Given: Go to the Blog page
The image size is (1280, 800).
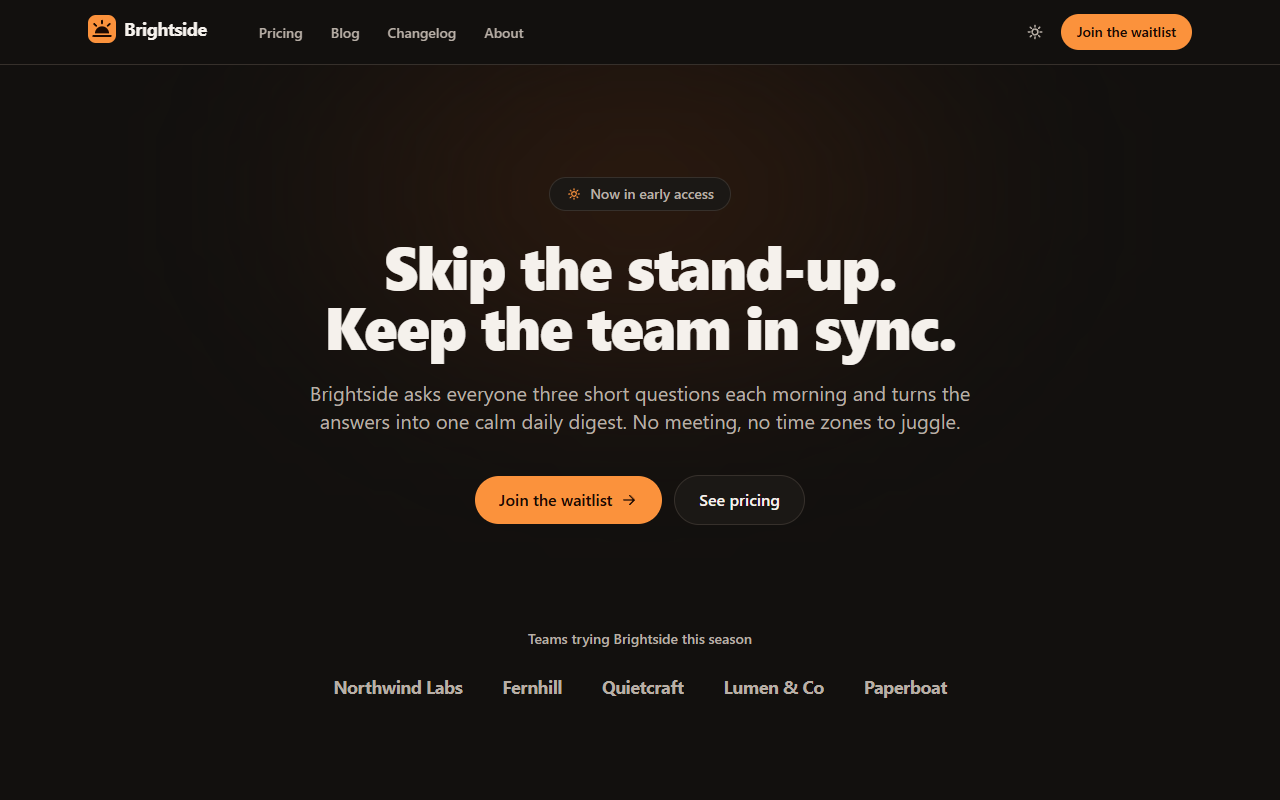Looking at the screenshot, I should pyautogui.click(x=345, y=33).
